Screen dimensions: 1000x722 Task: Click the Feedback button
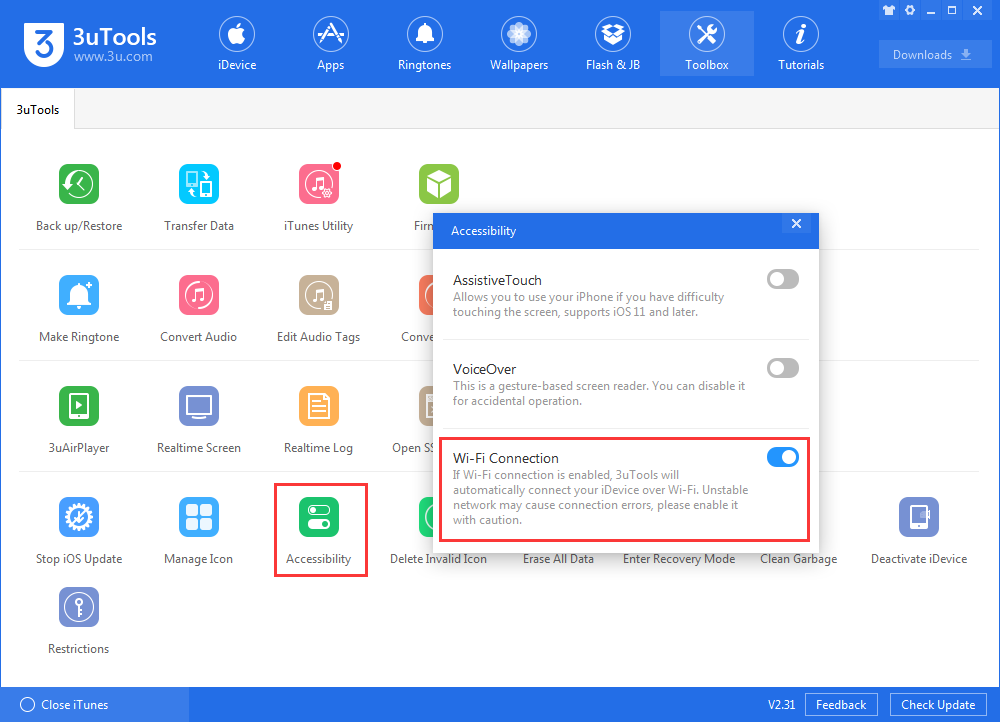click(x=841, y=705)
